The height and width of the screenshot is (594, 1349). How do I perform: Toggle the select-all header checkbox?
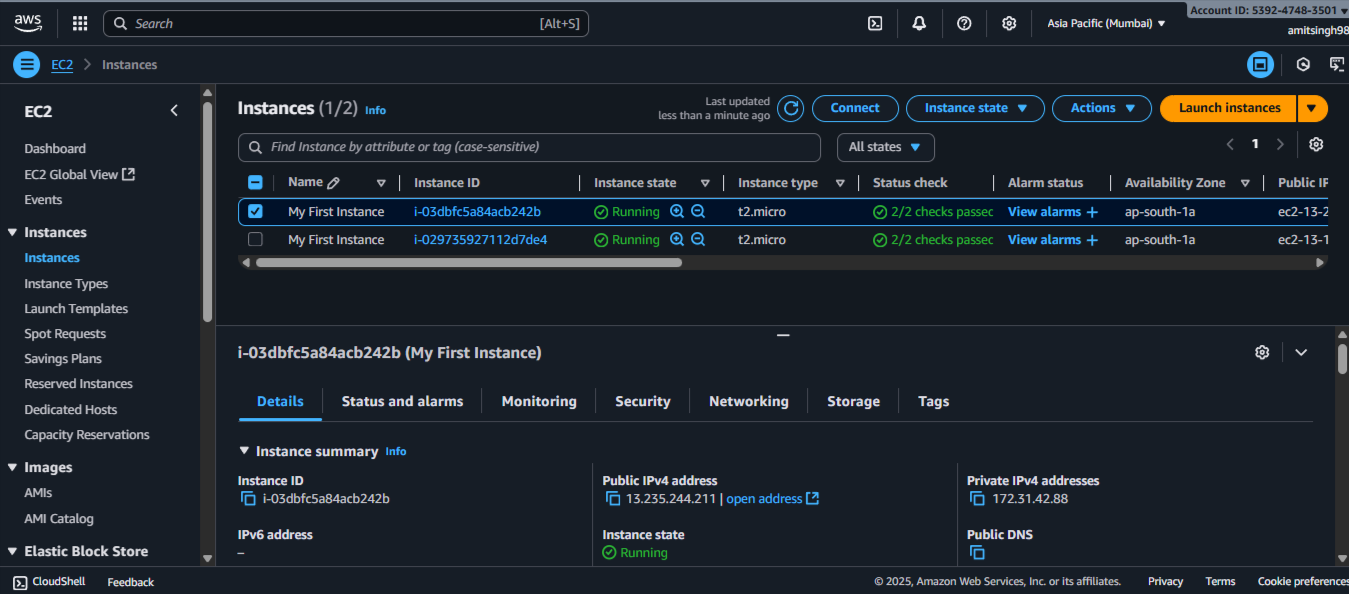tap(255, 182)
